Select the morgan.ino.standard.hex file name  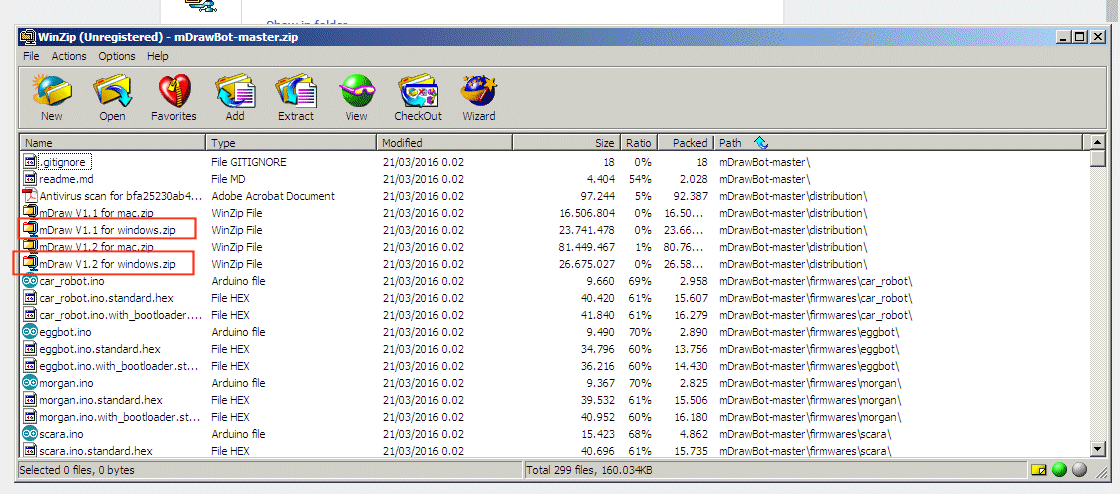click(101, 400)
